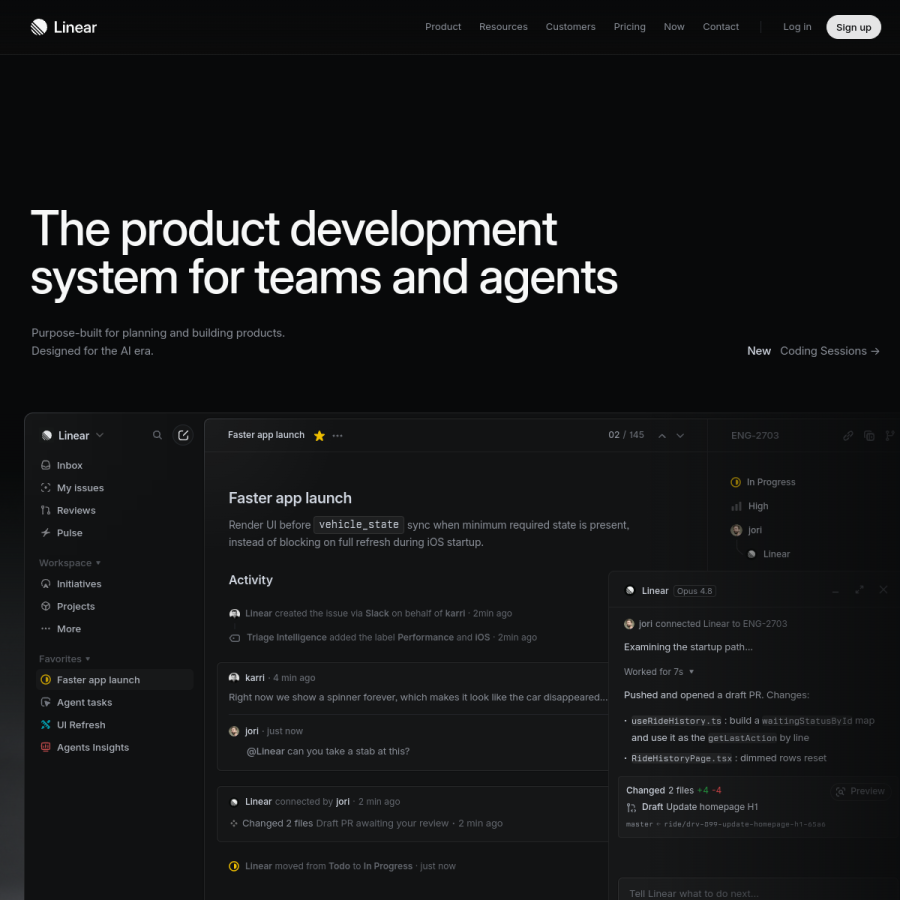
Task: Click the Sign up button
Action: [853, 27]
